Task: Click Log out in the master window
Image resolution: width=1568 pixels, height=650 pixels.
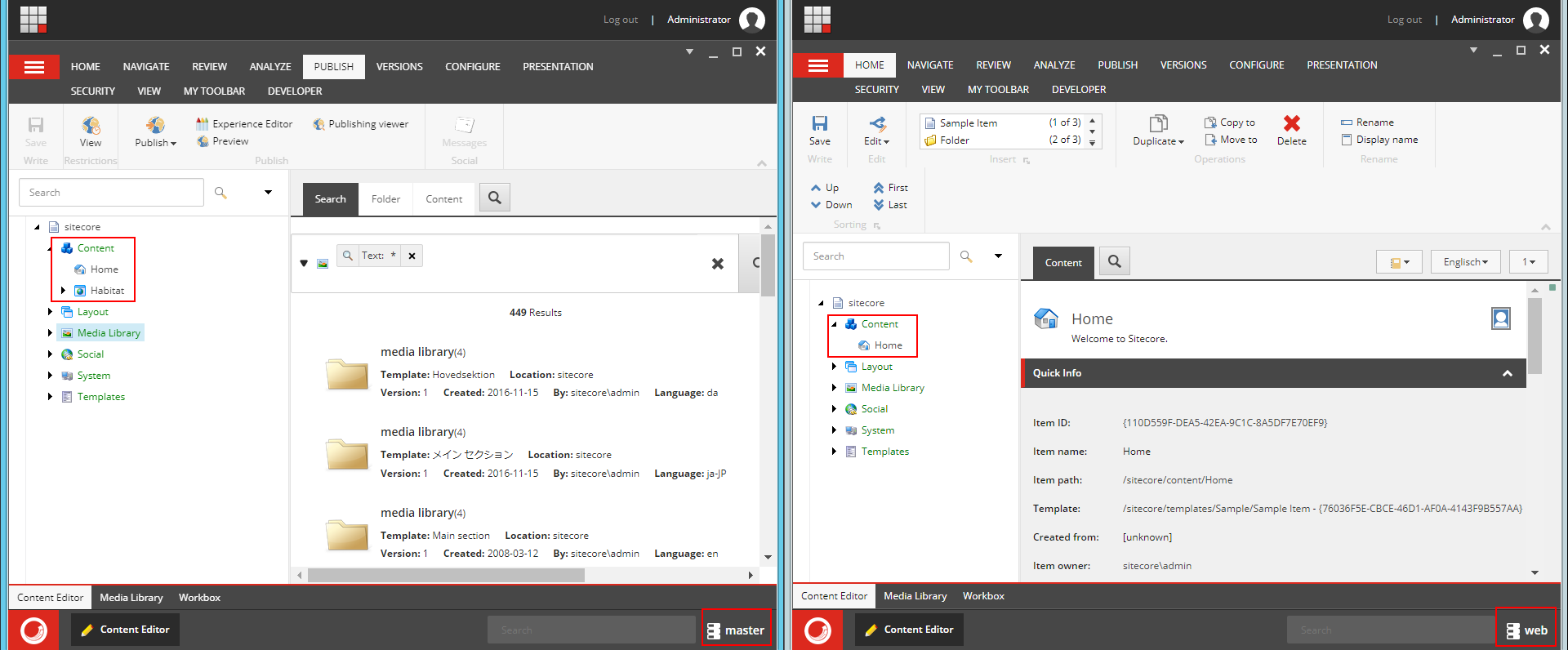Action: tap(621, 20)
